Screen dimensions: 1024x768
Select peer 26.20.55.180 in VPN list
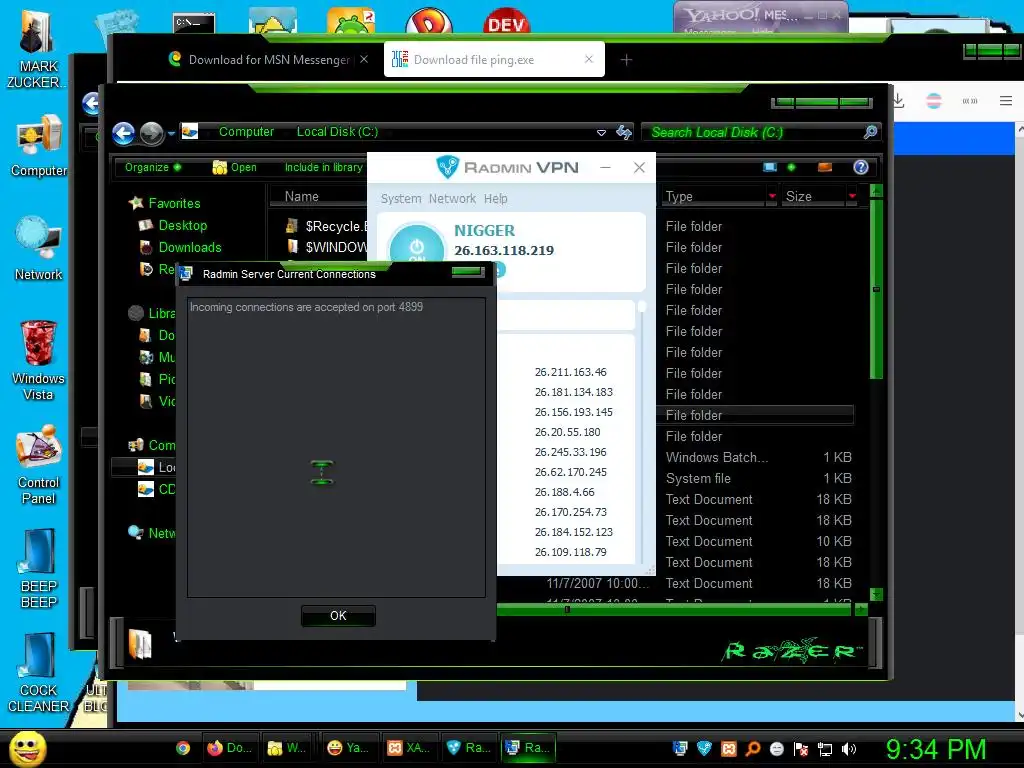pyautogui.click(x=568, y=432)
